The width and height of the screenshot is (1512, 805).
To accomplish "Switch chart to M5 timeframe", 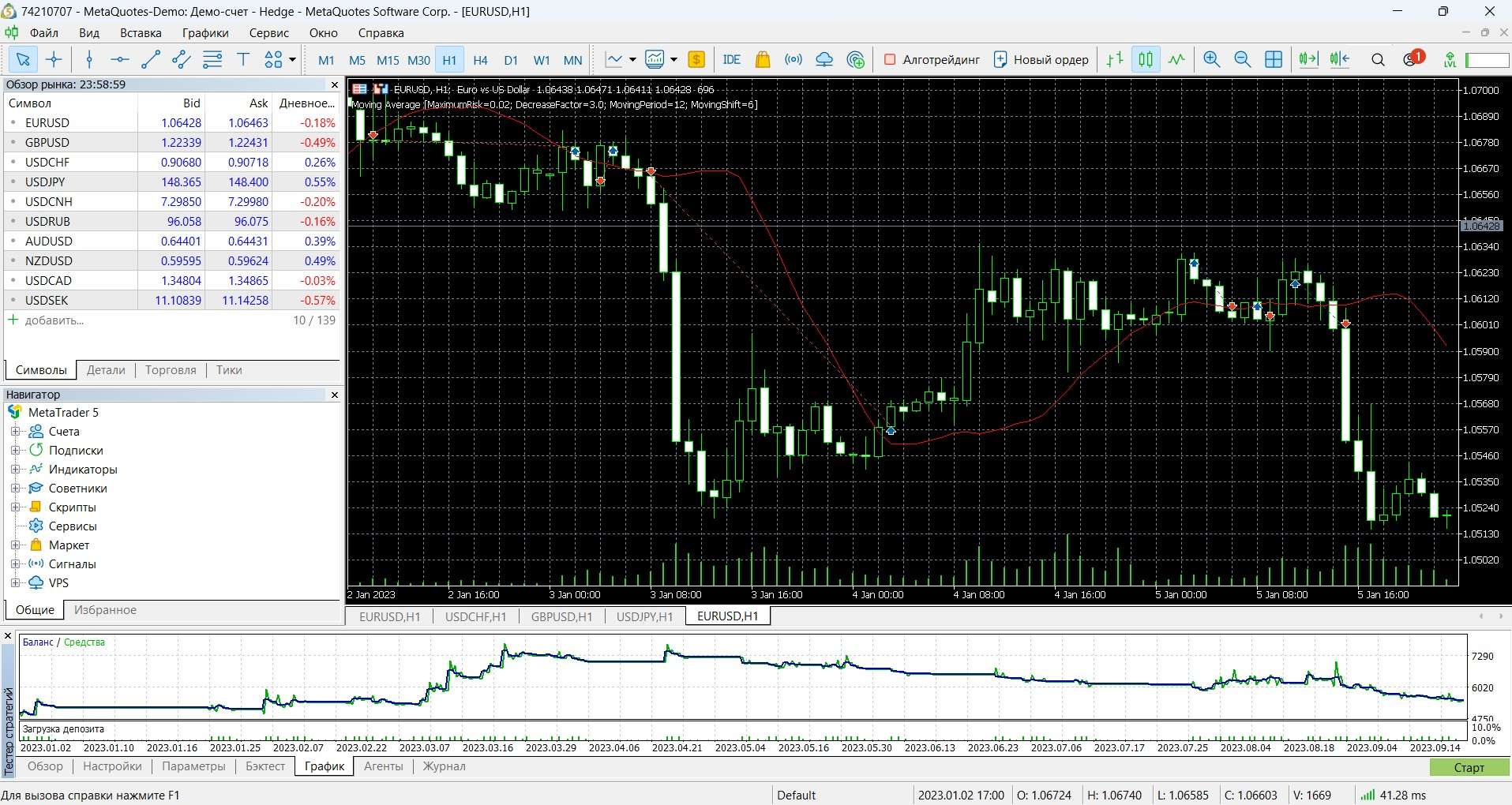I will tap(357, 60).
